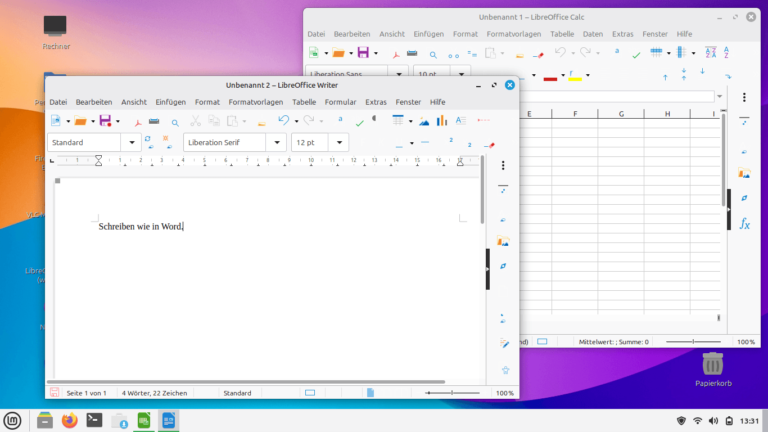
Task: Click column header G in Calc
Action: point(621,114)
